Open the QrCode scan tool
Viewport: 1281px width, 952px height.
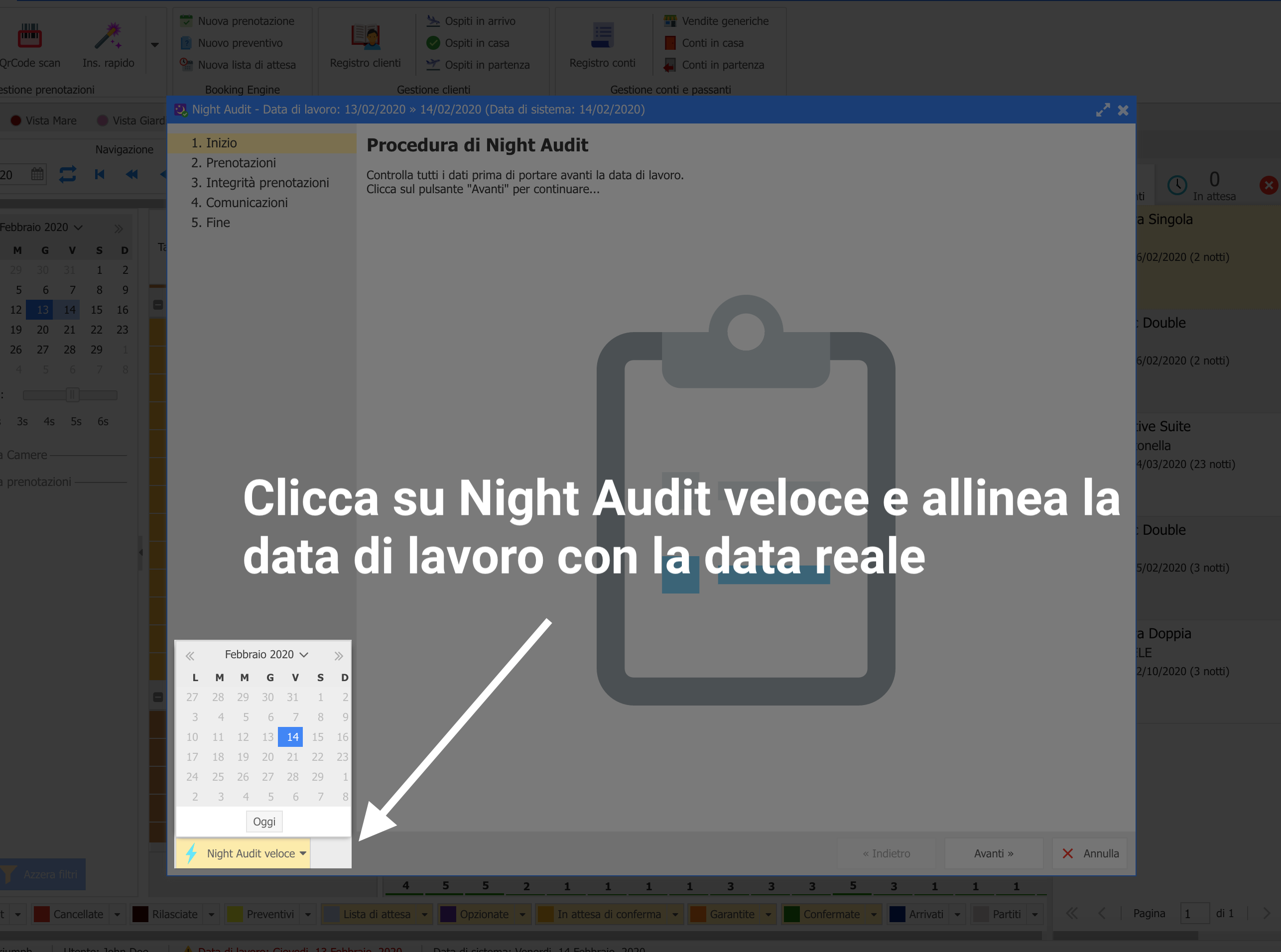tap(29, 45)
